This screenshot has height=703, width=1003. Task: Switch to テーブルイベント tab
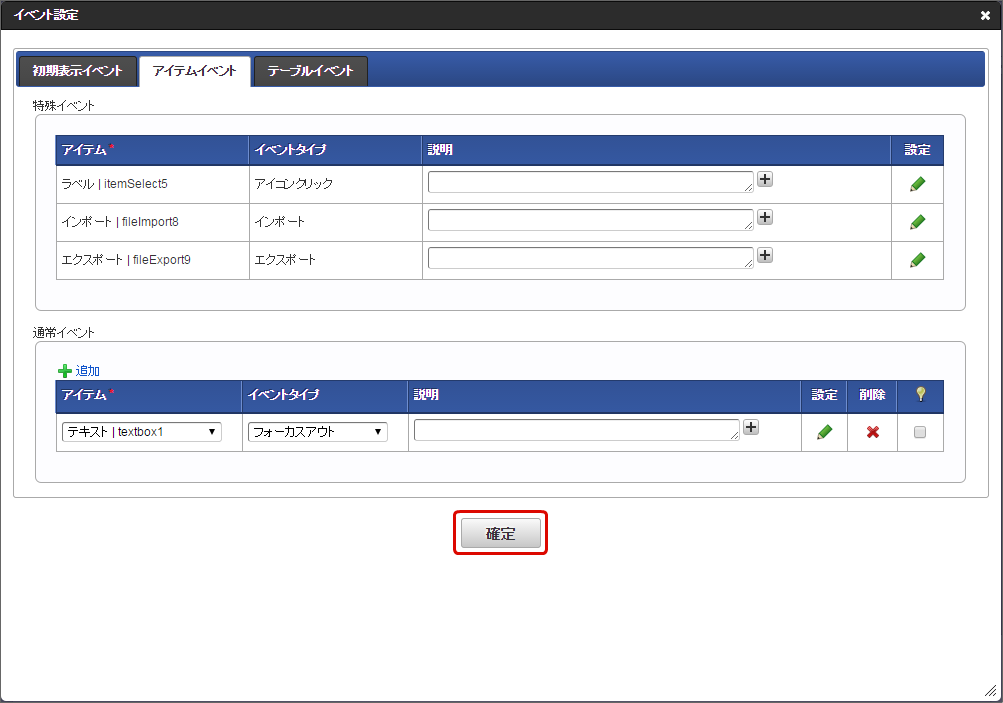pos(310,71)
